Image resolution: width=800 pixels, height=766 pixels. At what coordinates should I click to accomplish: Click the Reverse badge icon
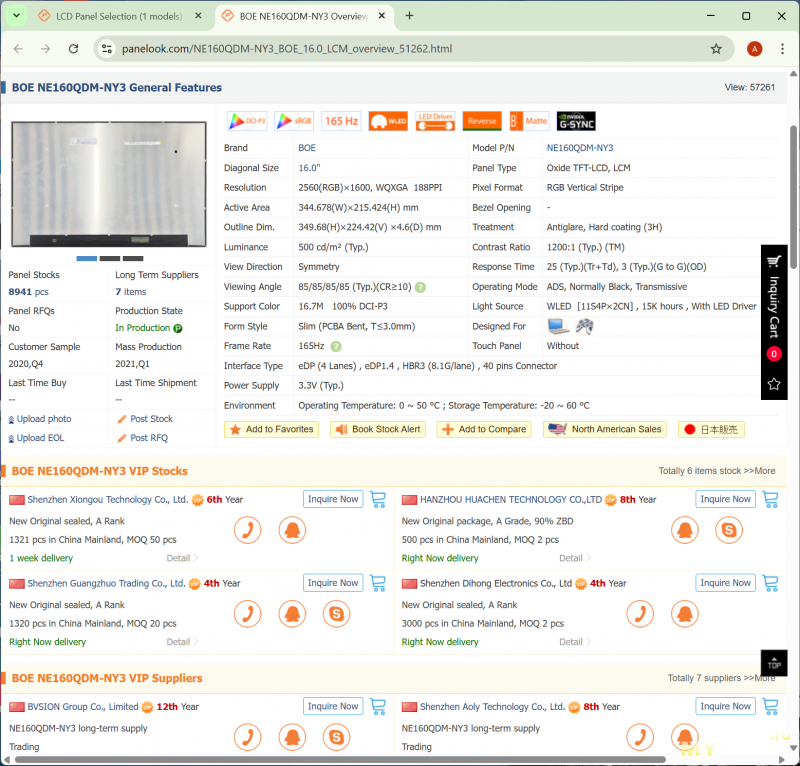[x=482, y=121]
